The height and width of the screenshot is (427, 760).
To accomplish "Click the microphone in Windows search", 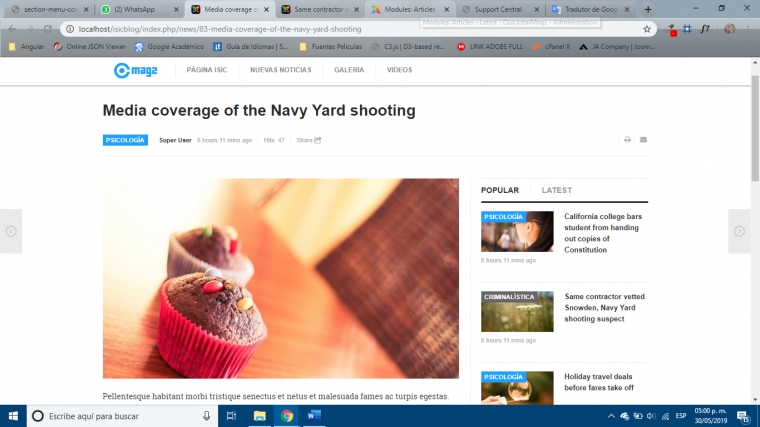I will [x=206, y=416].
